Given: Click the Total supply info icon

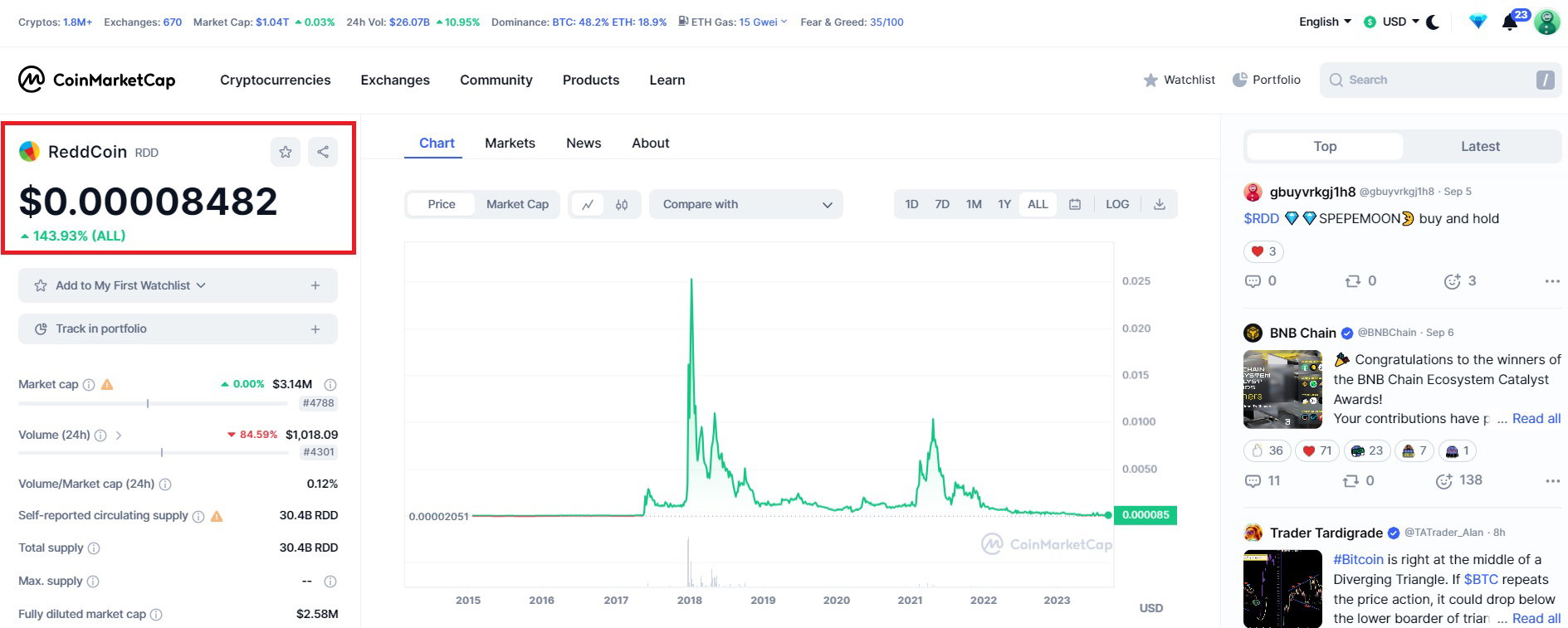Looking at the screenshot, I should point(94,548).
